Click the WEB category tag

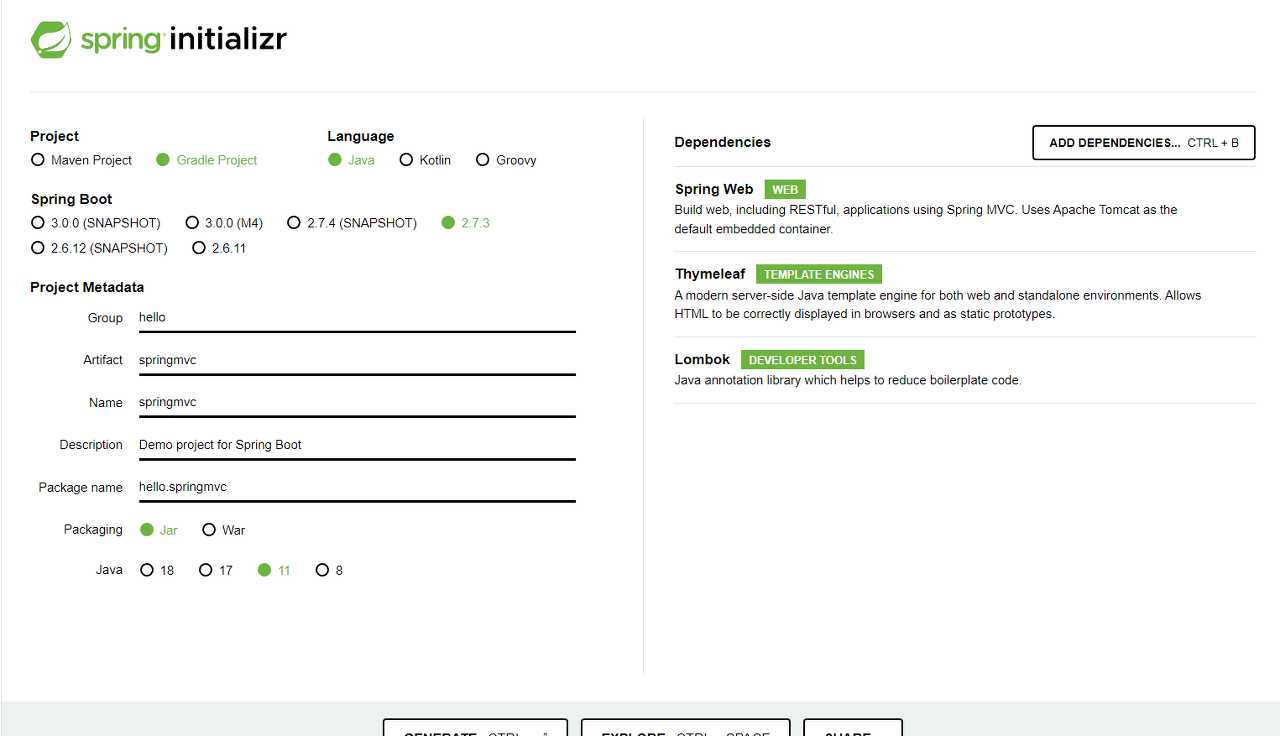(x=785, y=190)
